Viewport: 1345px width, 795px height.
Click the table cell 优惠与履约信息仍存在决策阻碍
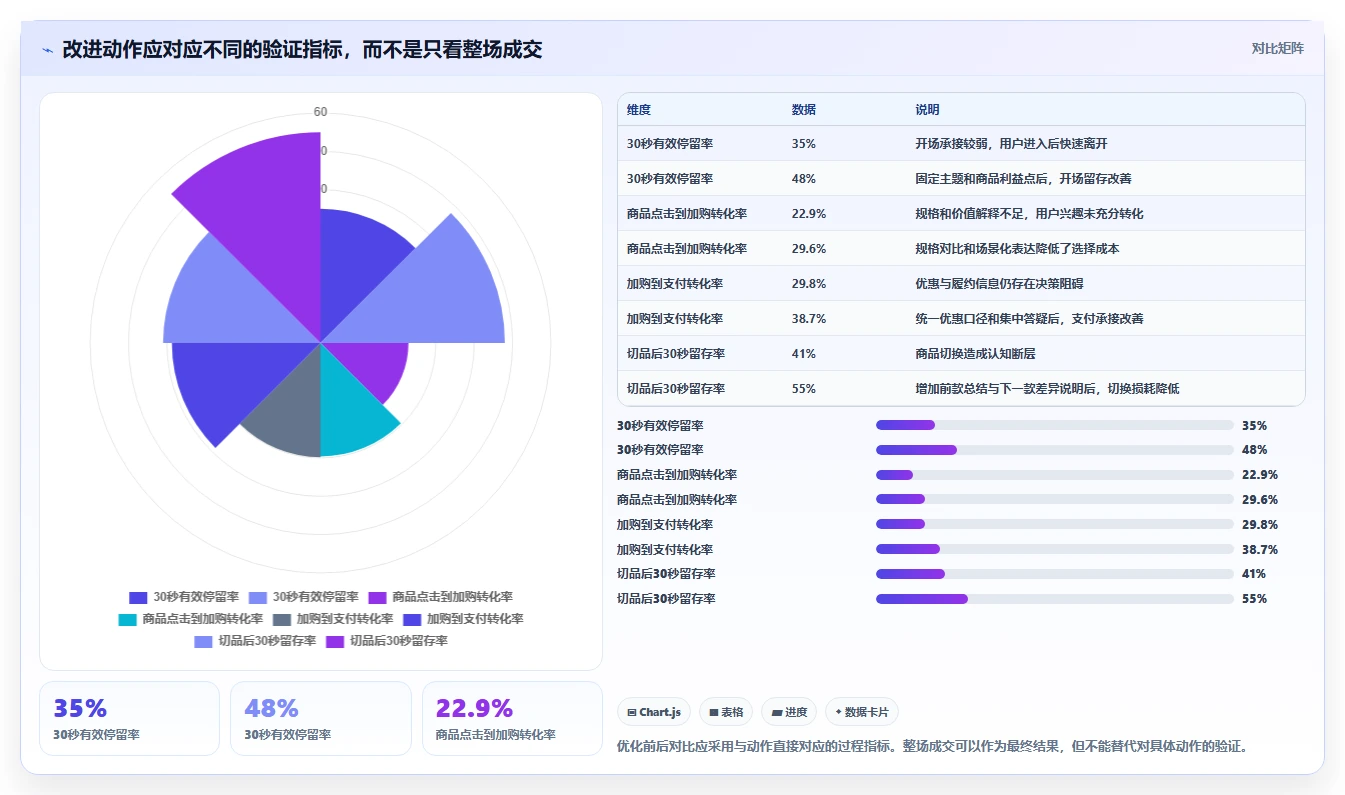click(999, 284)
